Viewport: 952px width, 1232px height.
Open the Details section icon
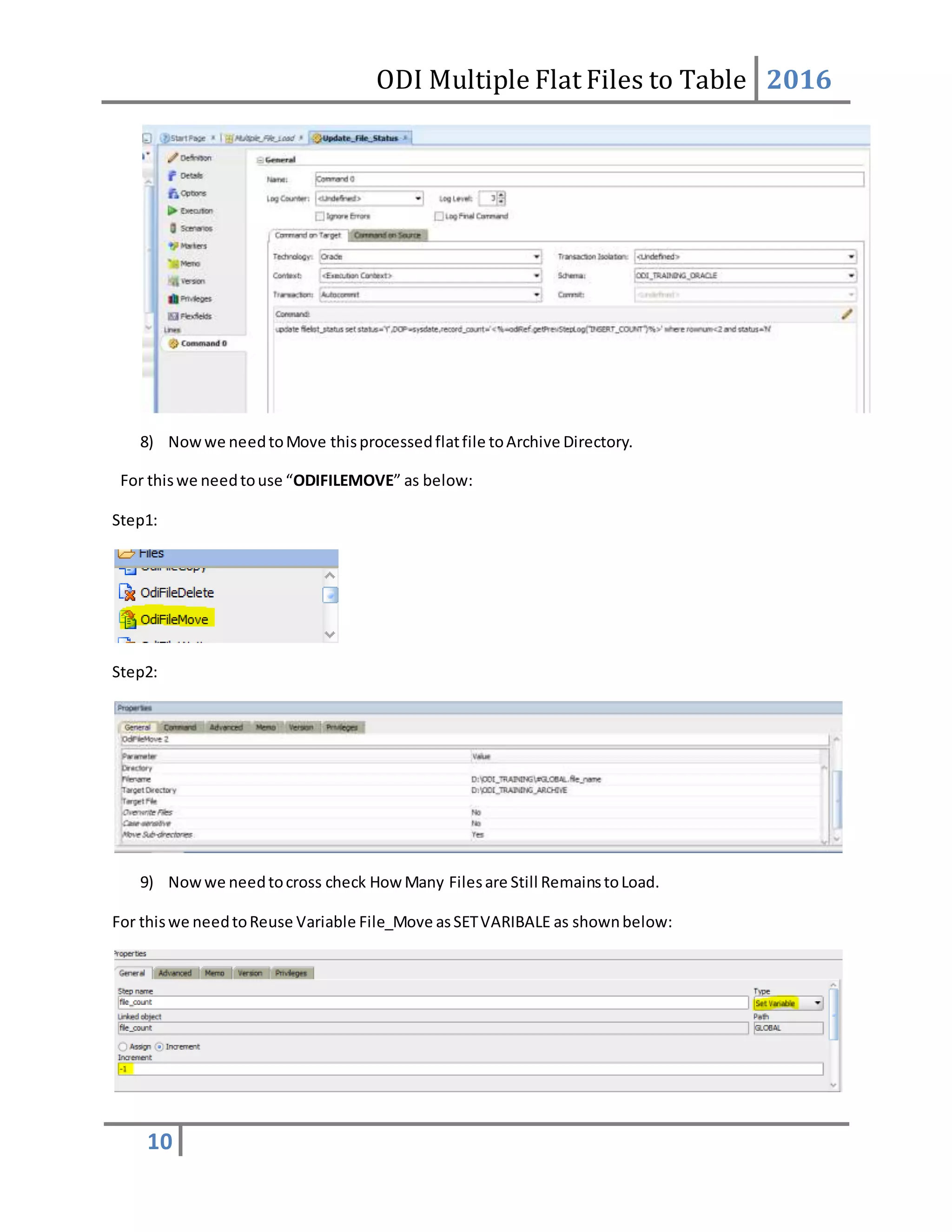[172, 175]
